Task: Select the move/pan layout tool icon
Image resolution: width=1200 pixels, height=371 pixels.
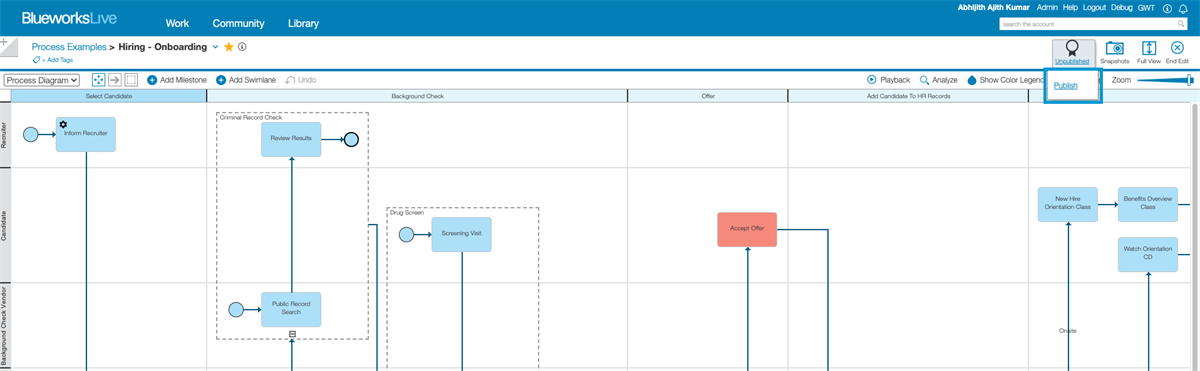Action: click(x=99, y=79)
